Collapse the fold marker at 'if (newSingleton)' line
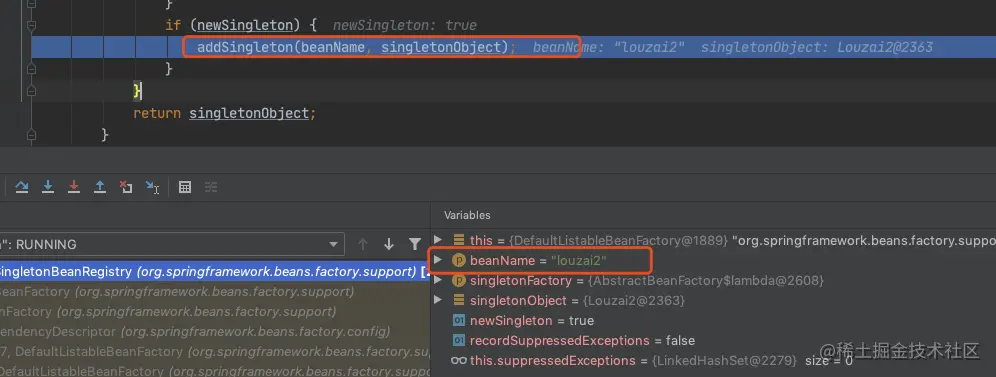 pos(32,25)
